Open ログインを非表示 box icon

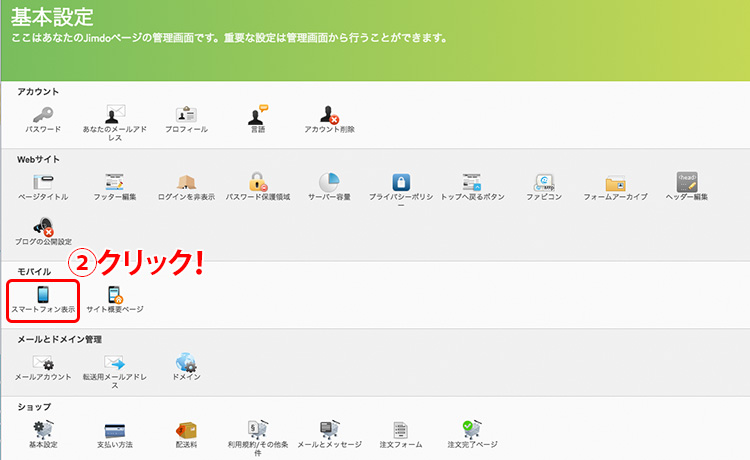pyautogui.click(x=186, y=182)
